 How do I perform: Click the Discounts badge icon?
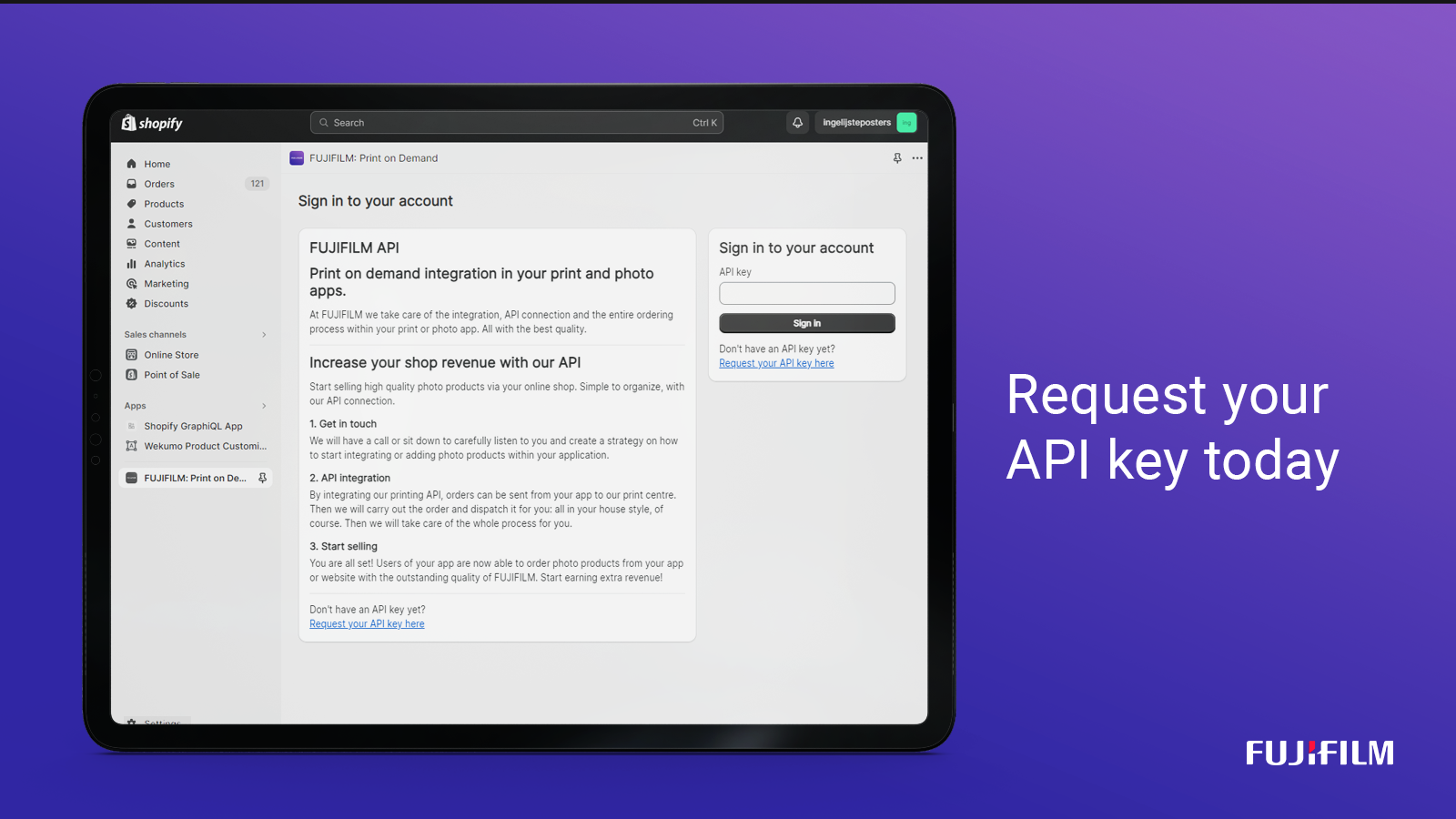[132, 304]
